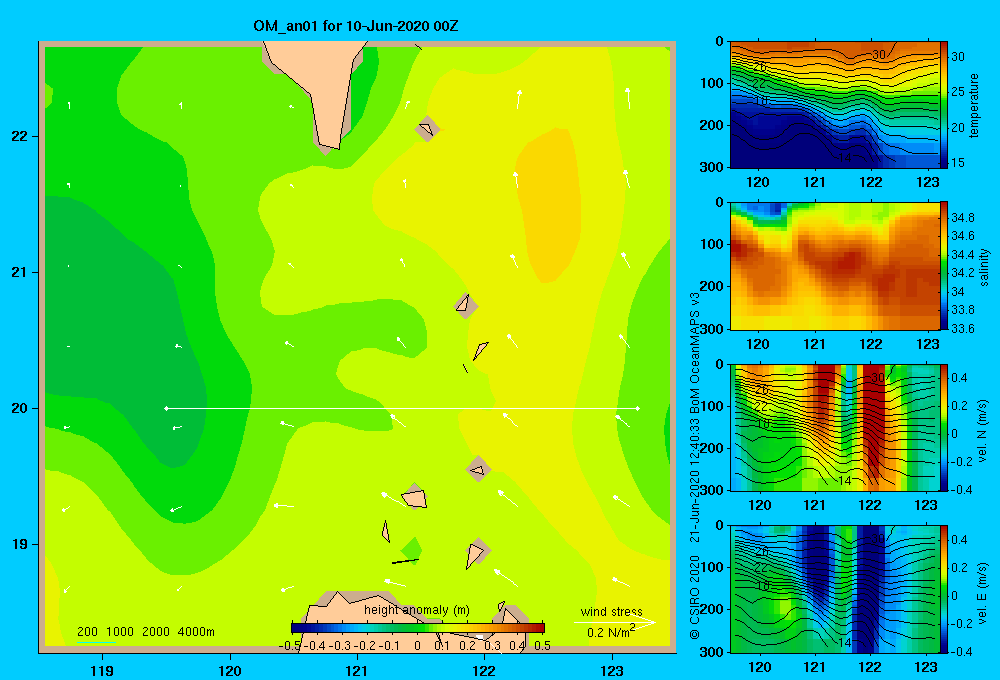The width and height of the screenshot is (1000, 680).
Task: Click the west endpoint of the transect line
Action: pyautogui.click(x=166, y=408)
